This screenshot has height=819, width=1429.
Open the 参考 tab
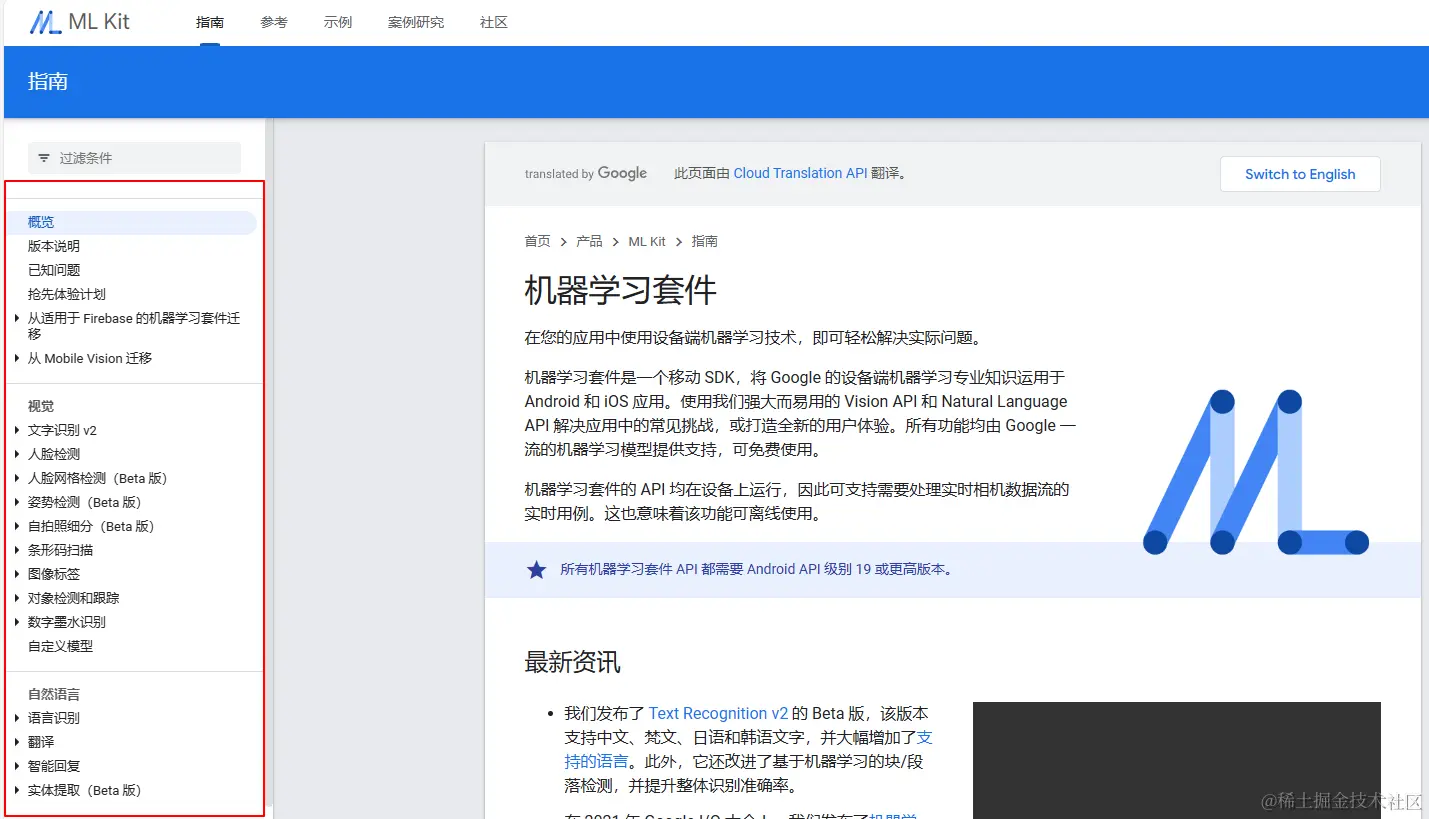tap(274, 22)
